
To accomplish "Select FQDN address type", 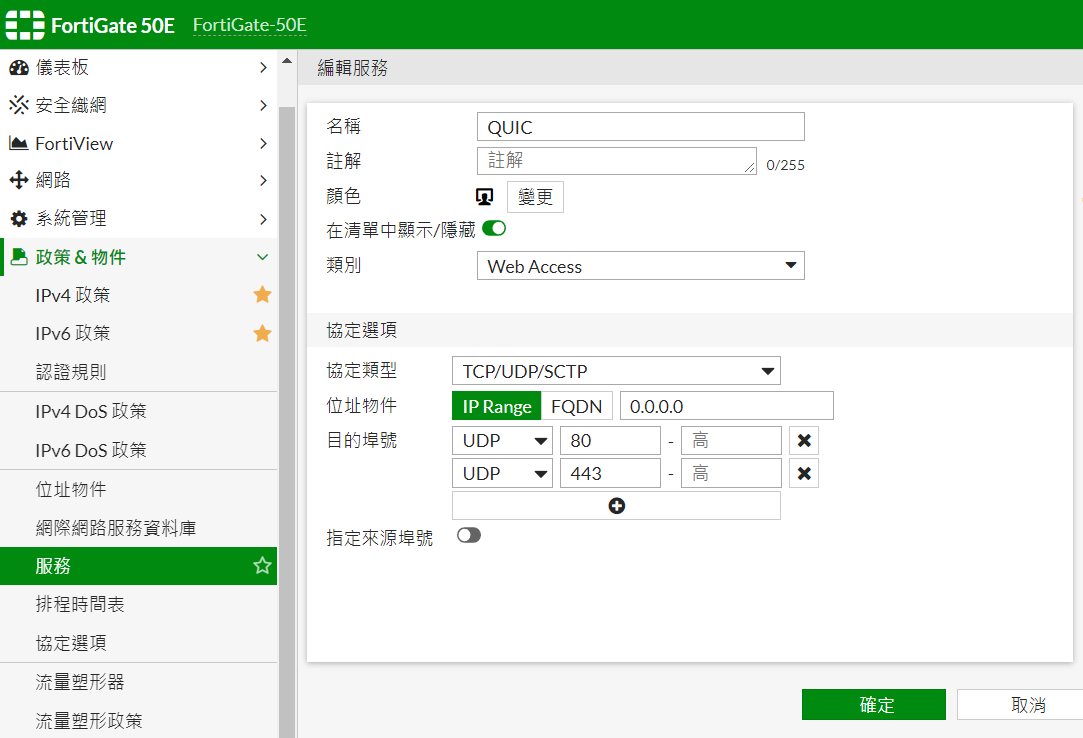I will [x=577, y=406].
